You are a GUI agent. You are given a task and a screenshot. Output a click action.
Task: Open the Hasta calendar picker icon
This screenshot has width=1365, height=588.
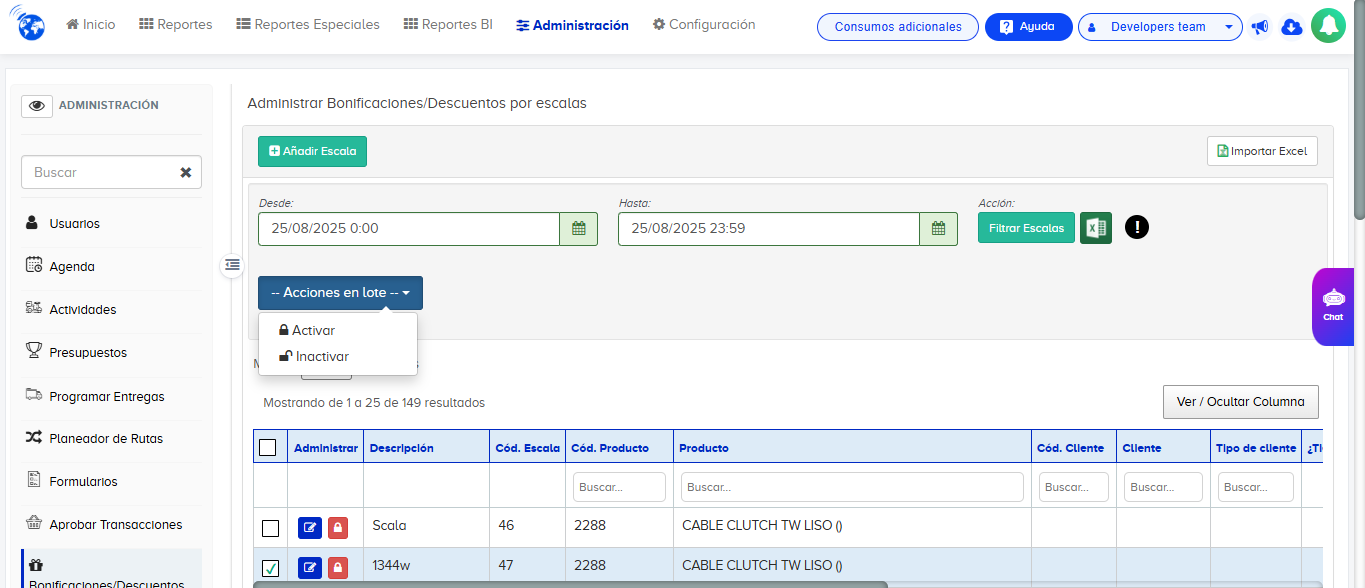point(938,228)
